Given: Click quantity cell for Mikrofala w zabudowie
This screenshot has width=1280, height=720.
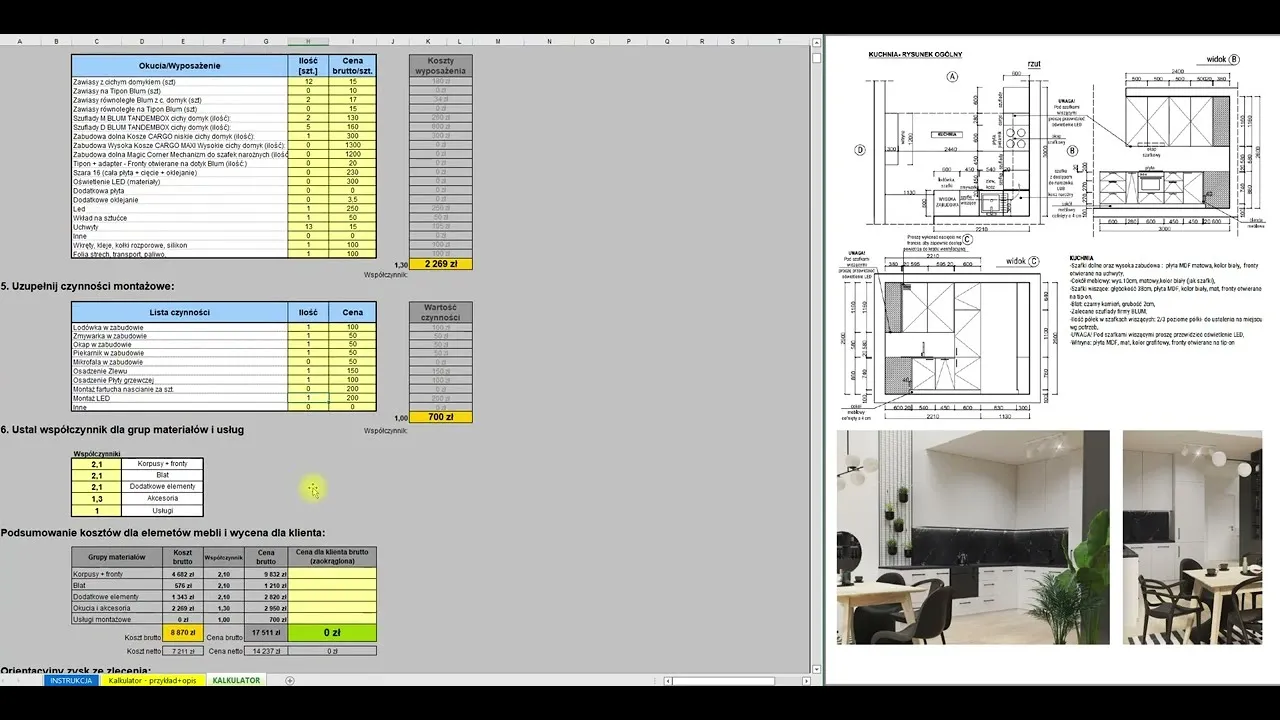Looking at the screenshot, I should (308, 362).
